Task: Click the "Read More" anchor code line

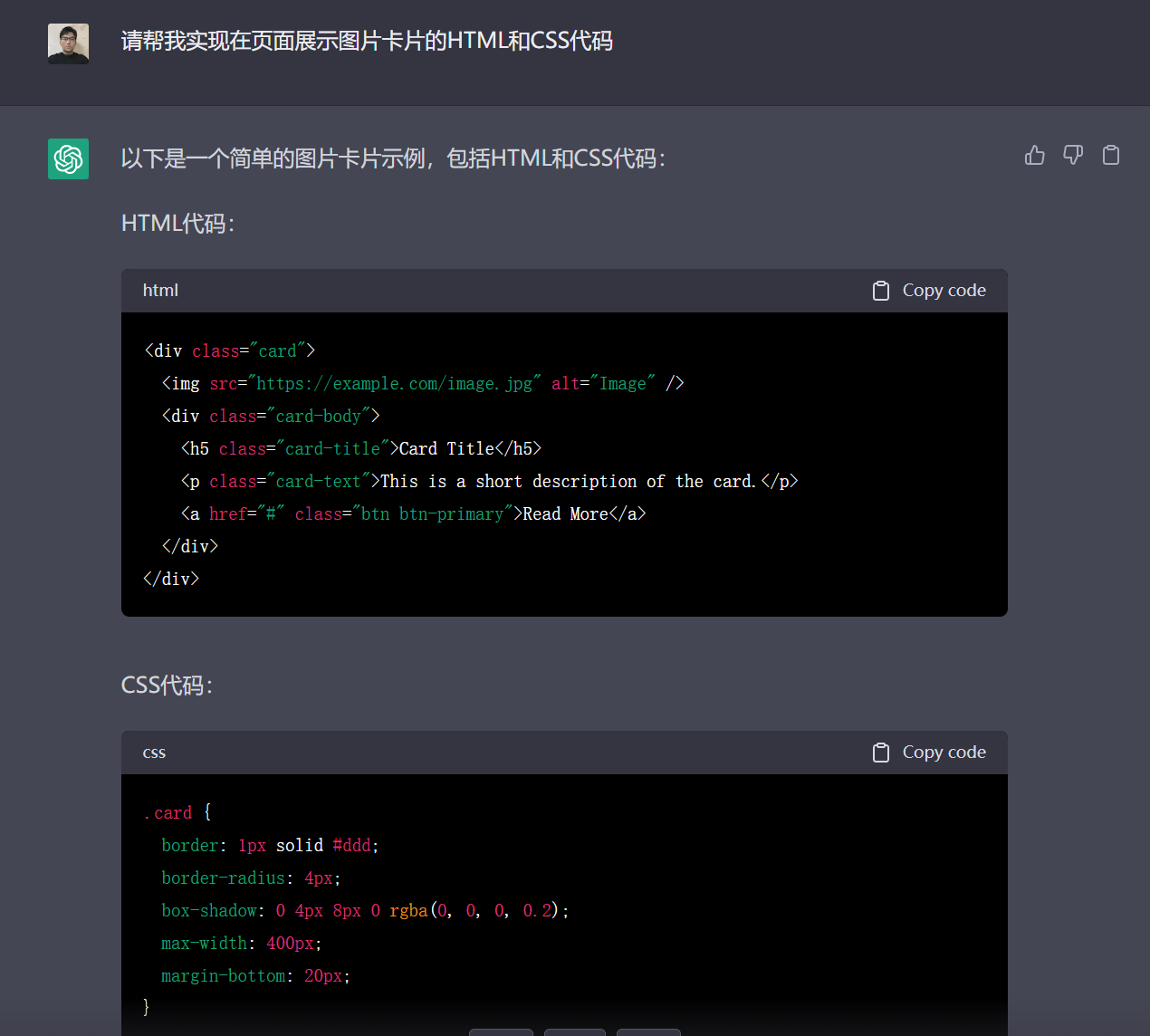Action: (x=414, y=514)
